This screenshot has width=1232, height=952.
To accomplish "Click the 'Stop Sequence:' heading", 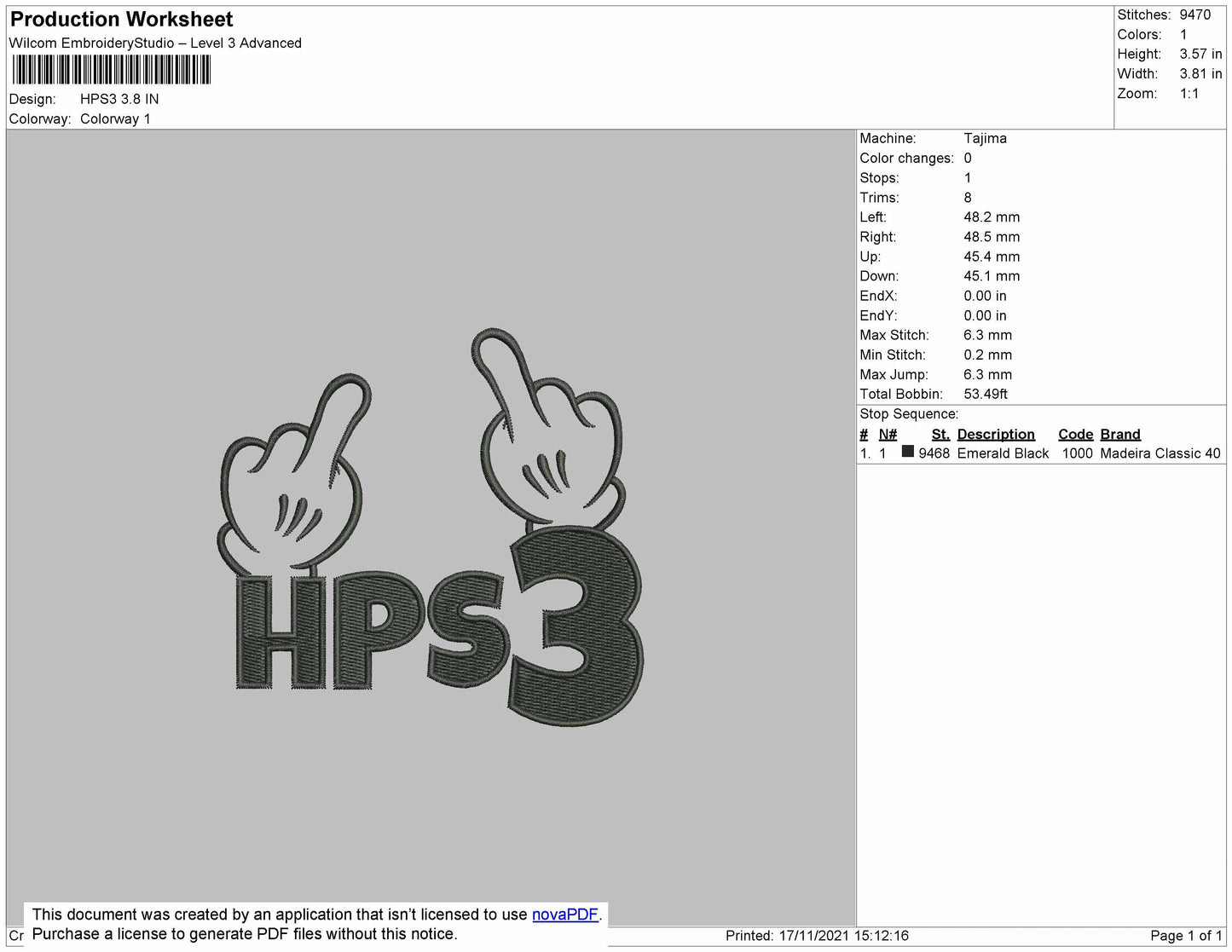I will (909, 414).
